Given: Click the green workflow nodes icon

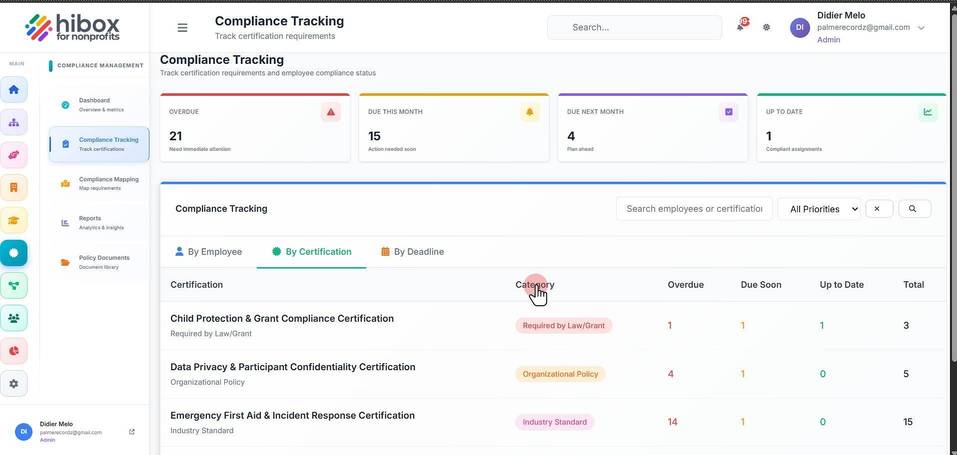Looking at the screenshot, I should tap(13, 285).
